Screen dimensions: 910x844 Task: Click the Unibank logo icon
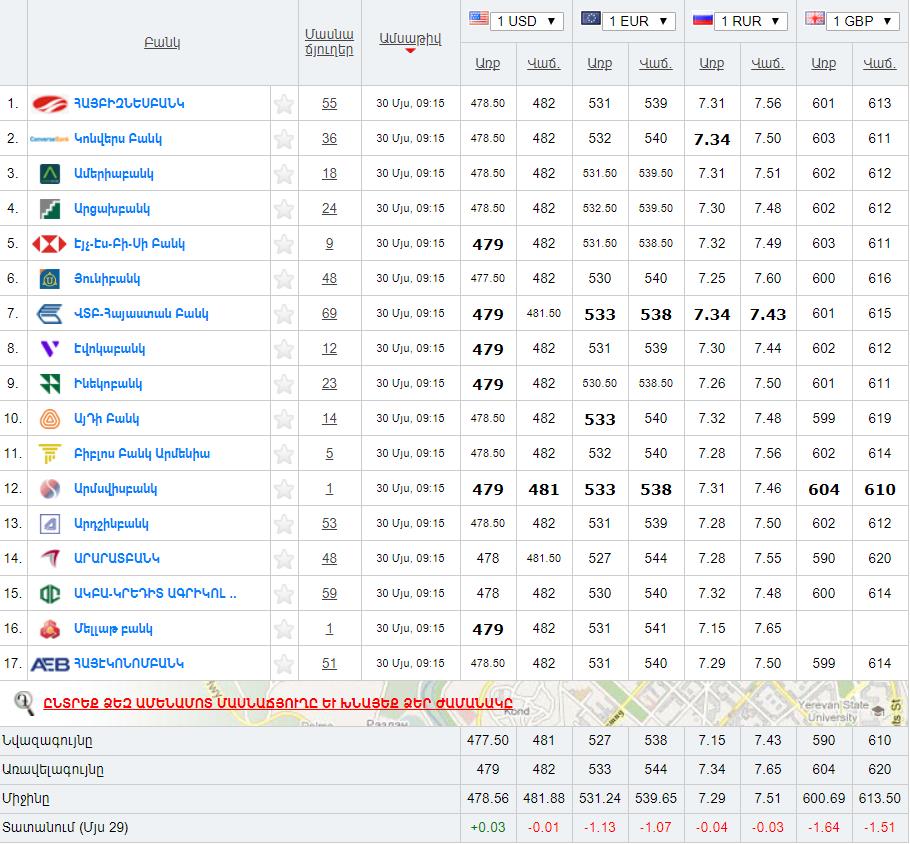tap(49, 279)
